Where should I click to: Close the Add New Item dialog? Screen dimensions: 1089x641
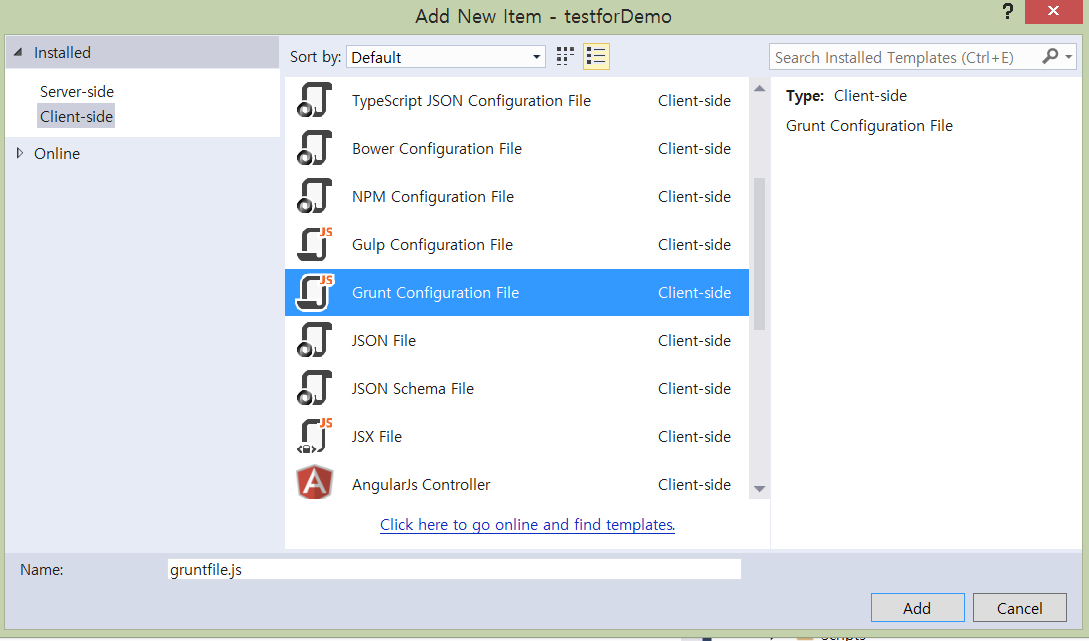1054,11
